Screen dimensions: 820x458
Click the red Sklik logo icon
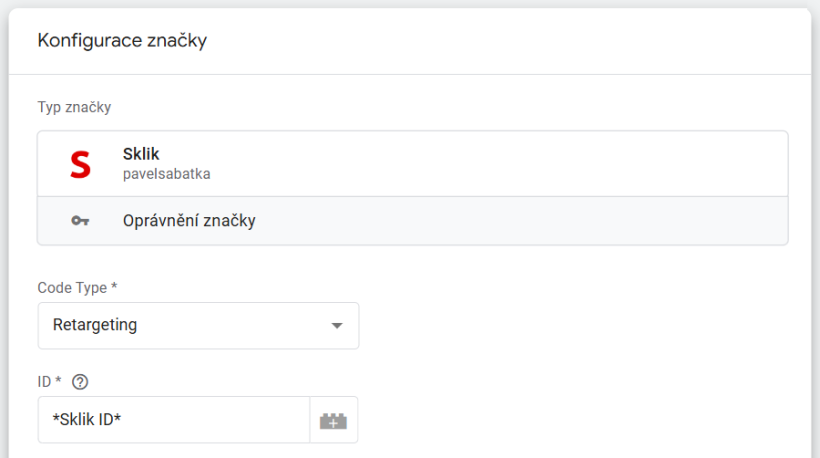tap(80, 164)
